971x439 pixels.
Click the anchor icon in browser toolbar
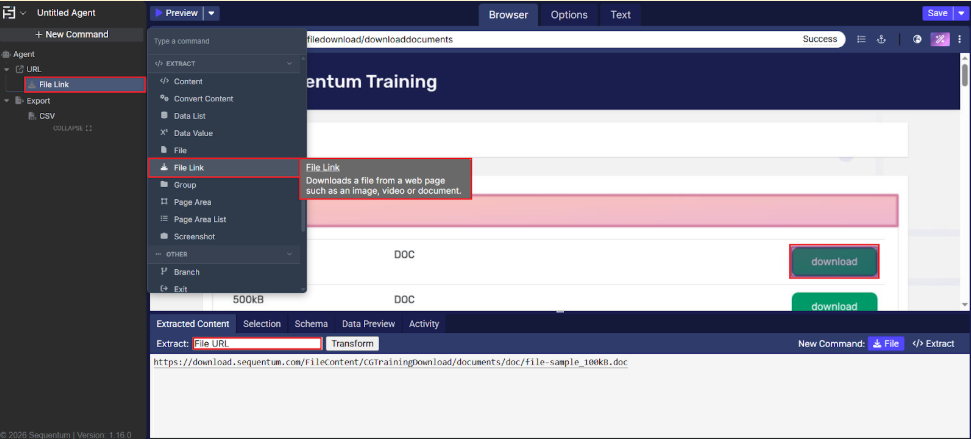[x=882, y=40]
